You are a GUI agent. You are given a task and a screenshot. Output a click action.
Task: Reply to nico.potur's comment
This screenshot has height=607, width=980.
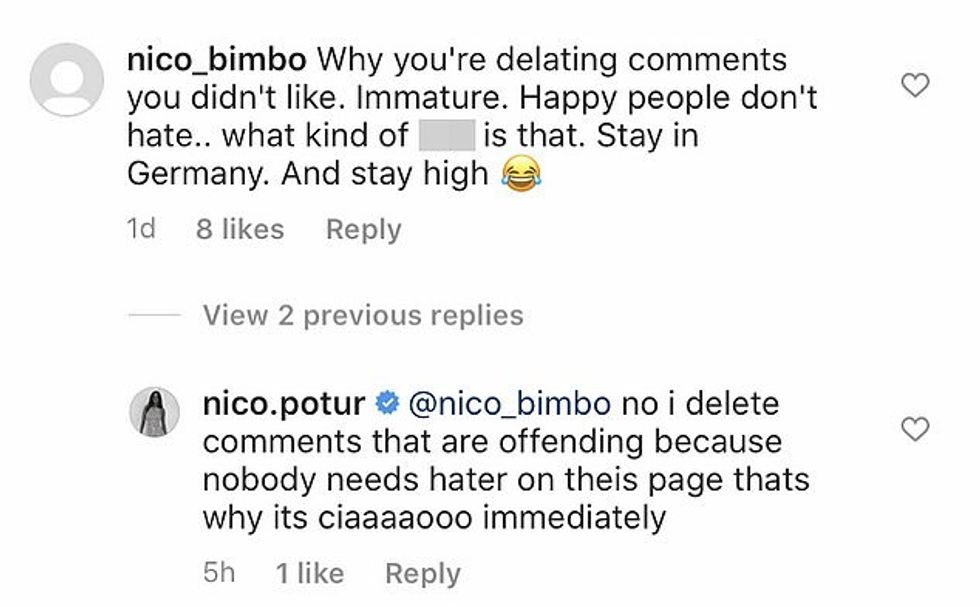point(422,574)
